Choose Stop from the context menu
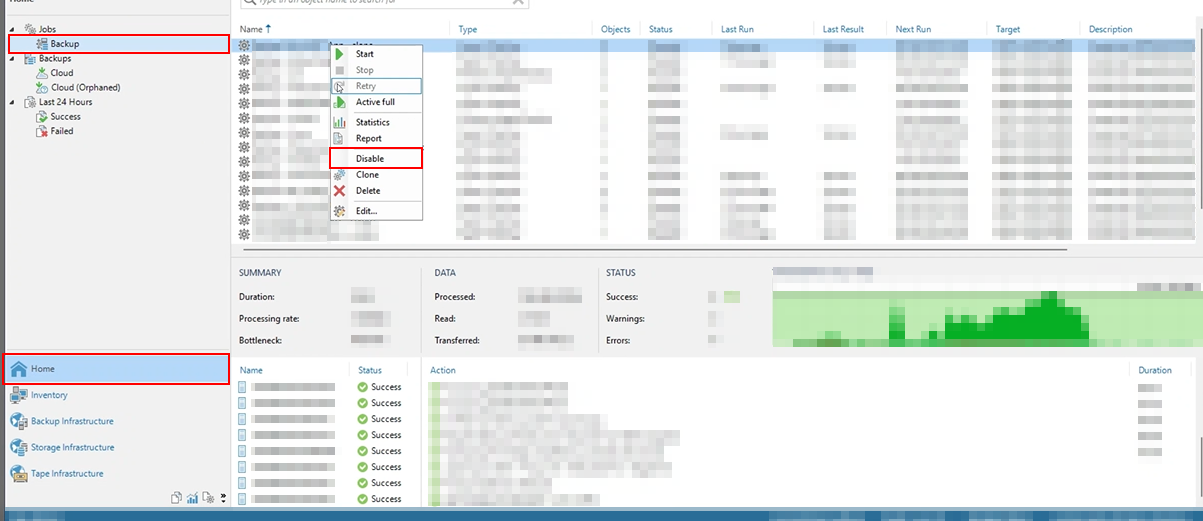Viewport: 1203px width, 521px height. point(376,70)
